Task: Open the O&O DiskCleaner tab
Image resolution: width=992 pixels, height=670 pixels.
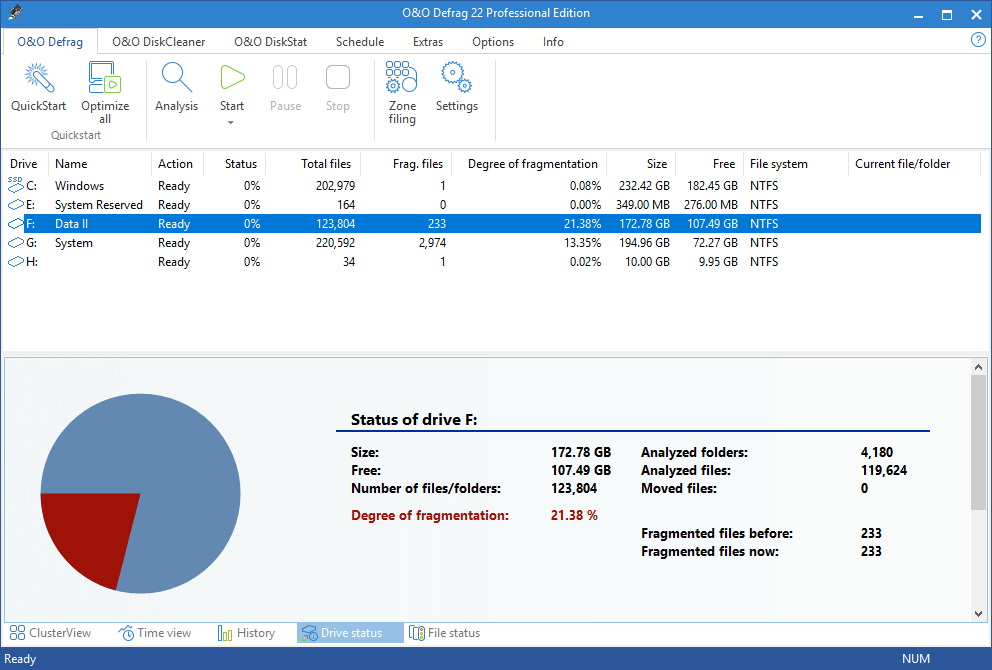Action: (x=159, y=42)
